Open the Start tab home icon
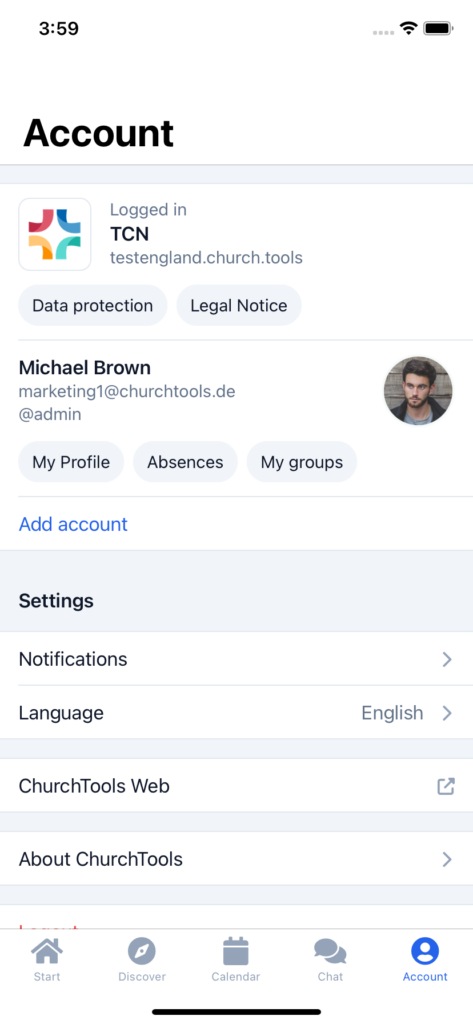Screen dimensions: 473x1024 (x=47, y=952)
